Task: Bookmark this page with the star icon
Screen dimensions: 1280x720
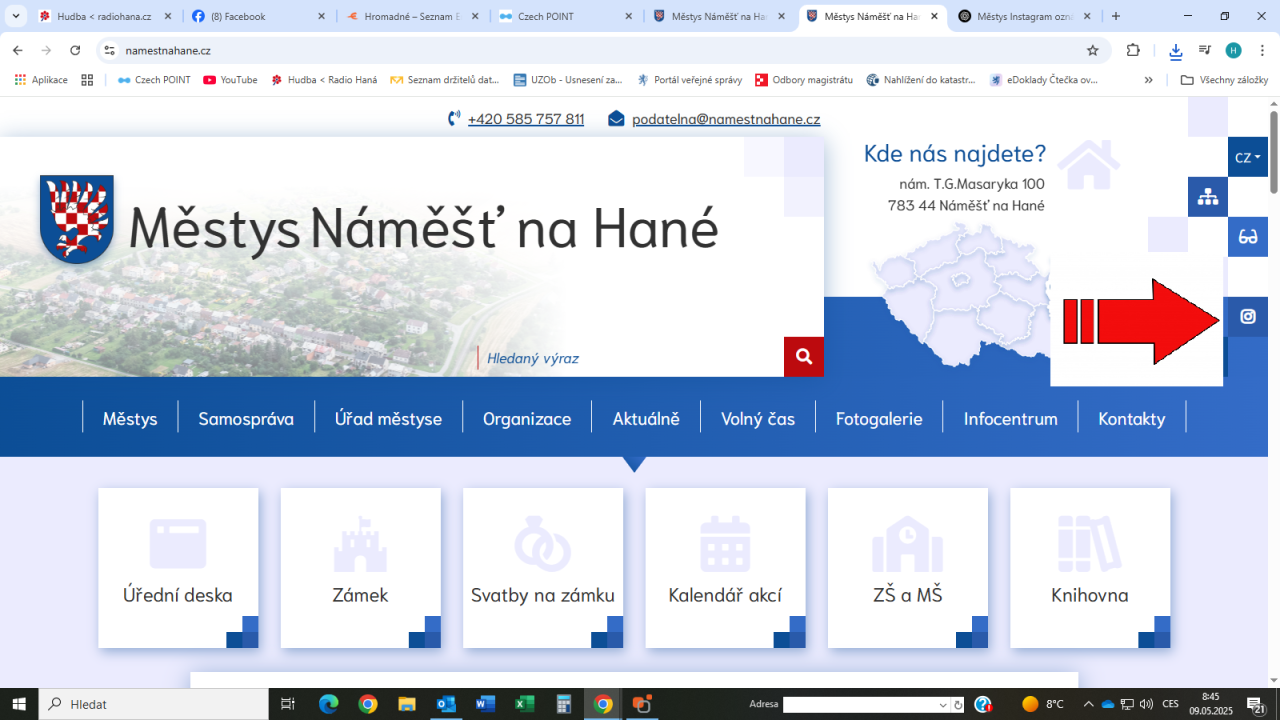Action: point(1092,50)
